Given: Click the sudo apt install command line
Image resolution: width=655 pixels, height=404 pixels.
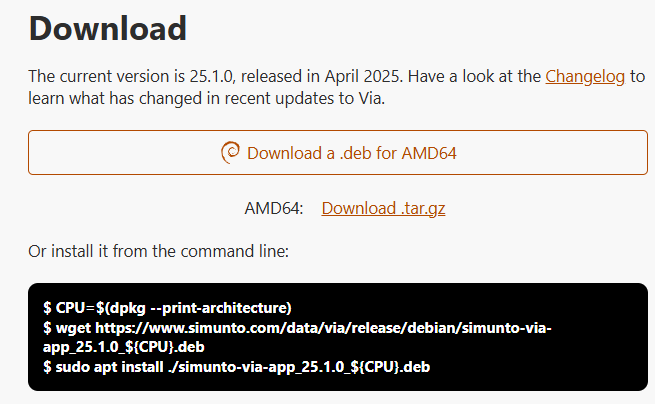Looking at the screenshot, I should coord(236,367).
